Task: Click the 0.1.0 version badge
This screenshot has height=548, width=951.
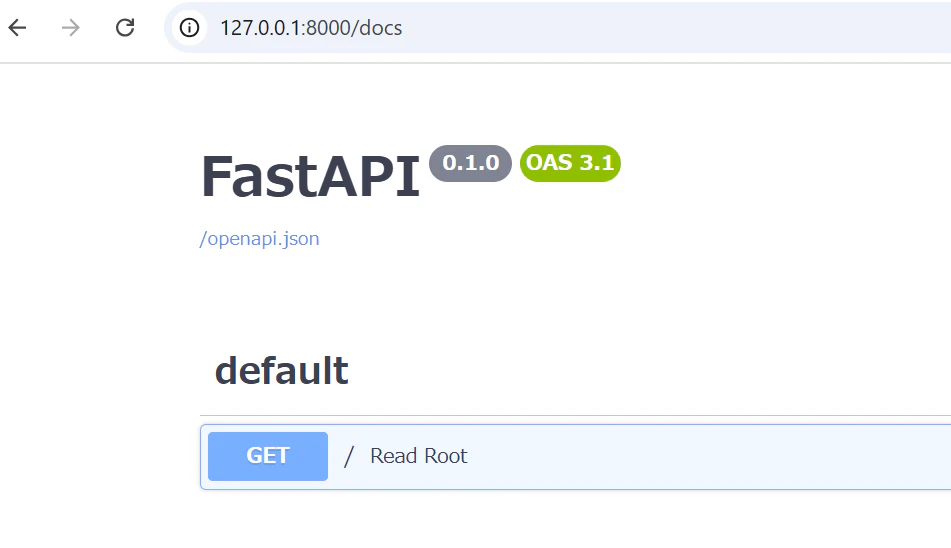Action: coord(471,163)
